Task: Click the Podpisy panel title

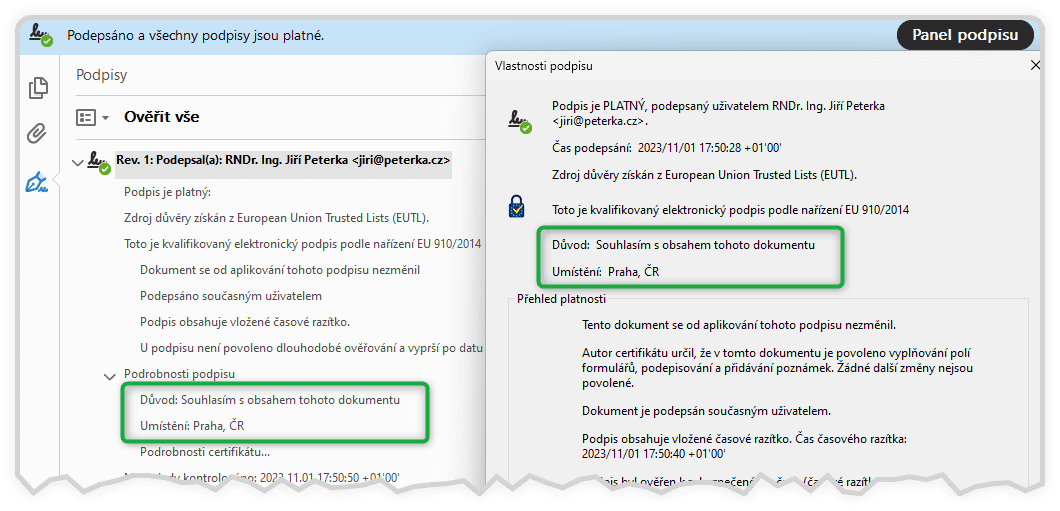Action: [x=102, y=75]
